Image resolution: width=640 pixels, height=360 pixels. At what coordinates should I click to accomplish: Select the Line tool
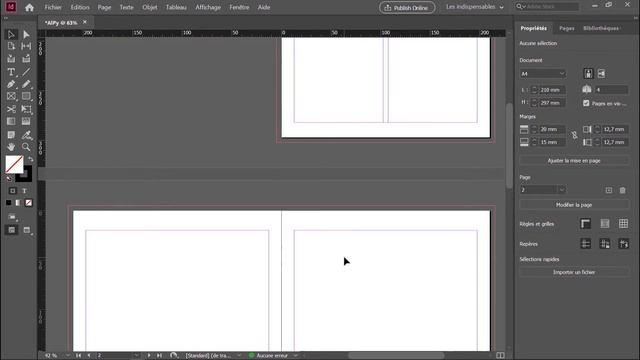click(x=26, y=72)
